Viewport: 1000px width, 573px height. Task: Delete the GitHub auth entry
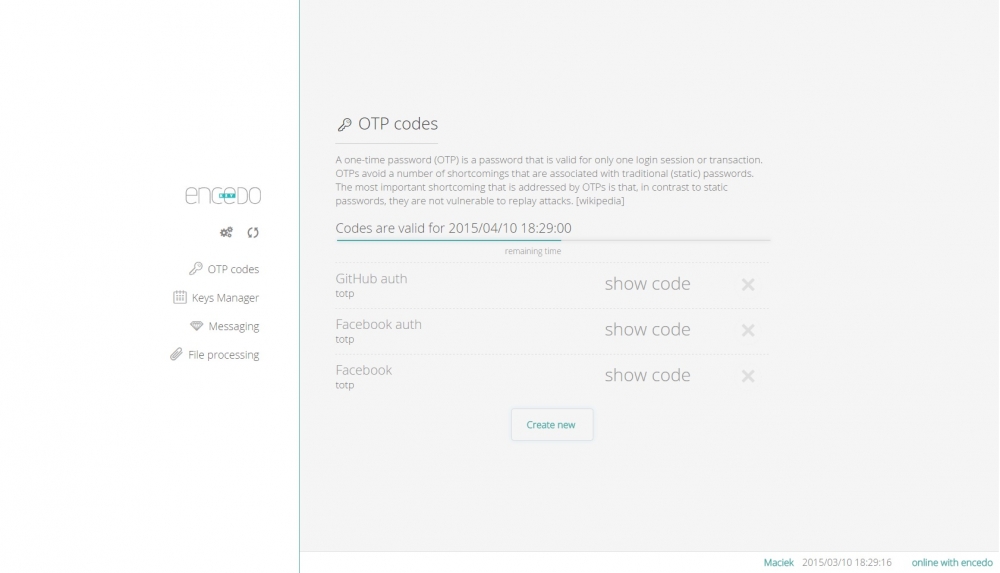click(x=748, y=285)
